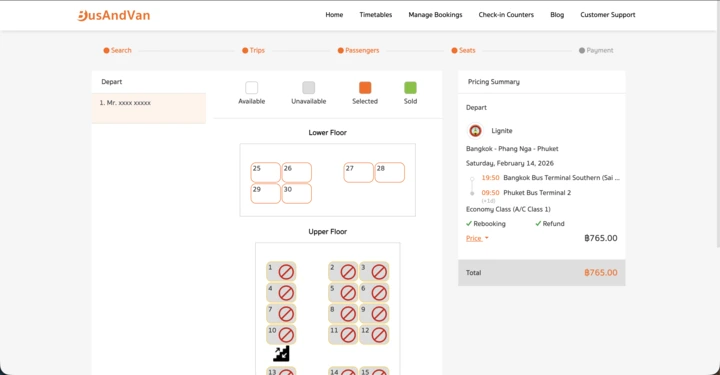Viewport: 720px width, 375px height.
Task: Click the Total ฿765.00 amount
Action: pyautogui.click(x=601, y=273)
